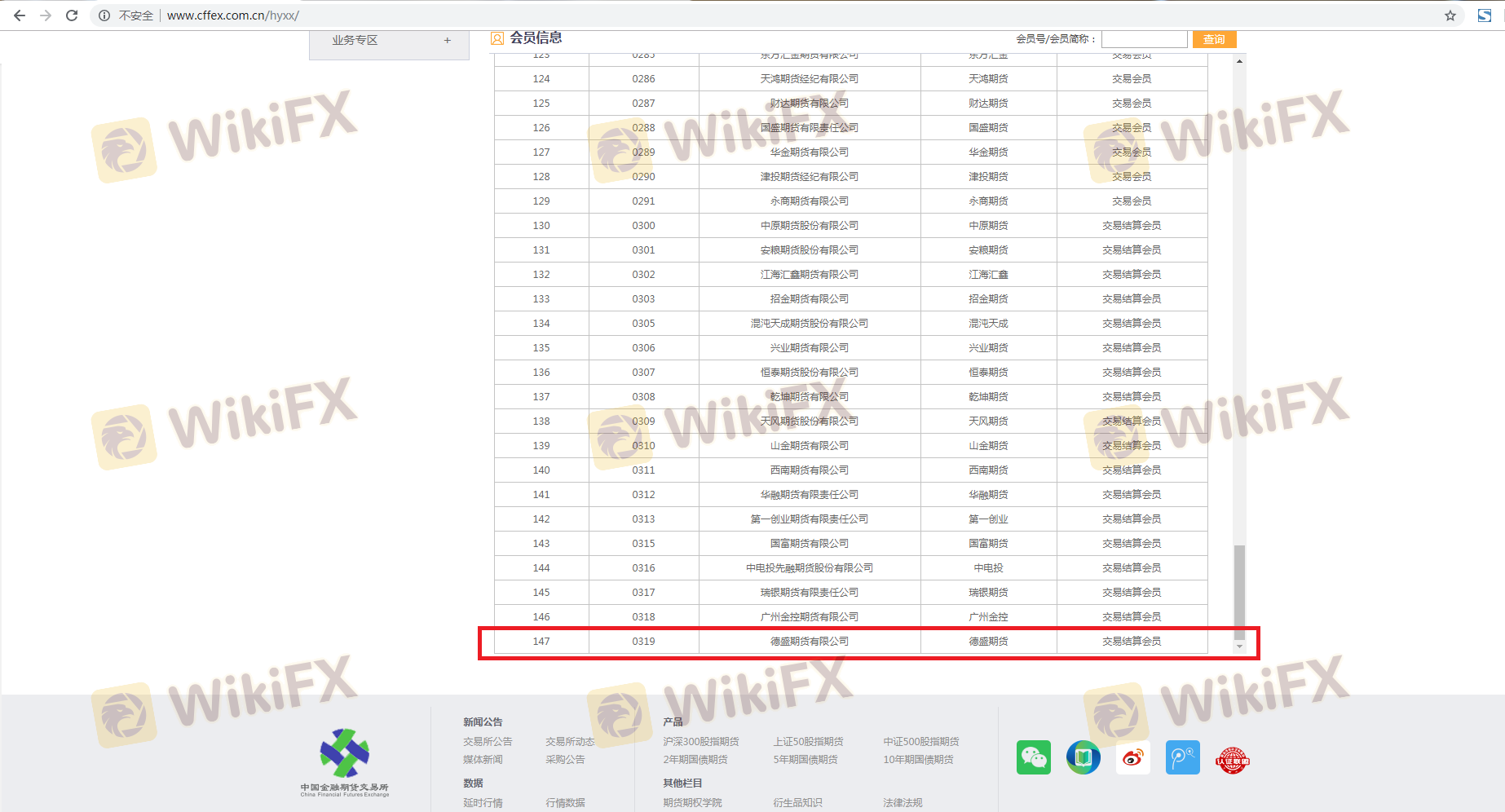1505x812 pixels.
Task: Reload the page with refresh icon
Action: click(x=72, y=15)
